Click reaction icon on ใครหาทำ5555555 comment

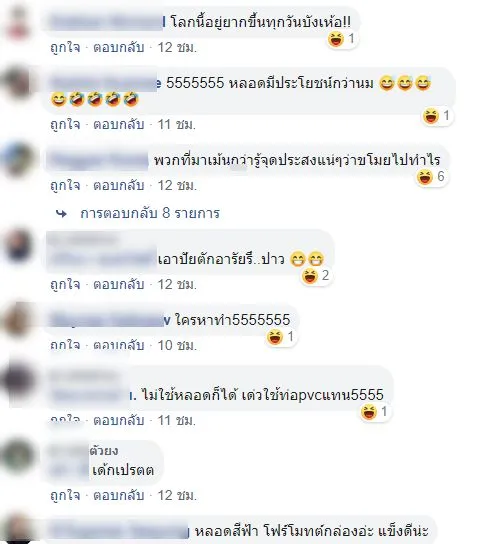pos(275,337)
